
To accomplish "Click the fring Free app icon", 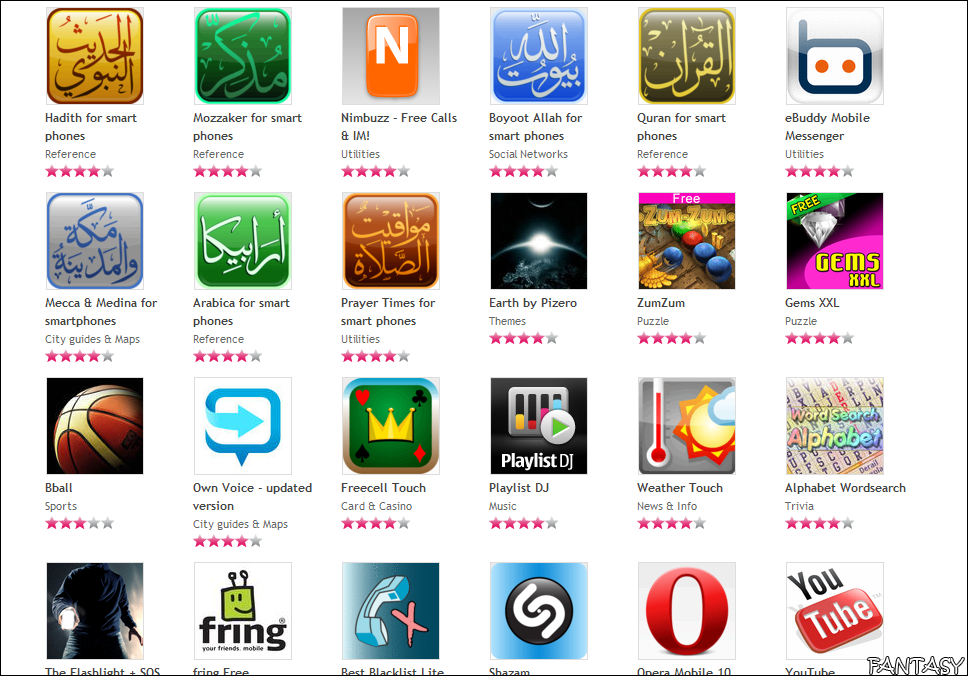I will tap(243, 611).
